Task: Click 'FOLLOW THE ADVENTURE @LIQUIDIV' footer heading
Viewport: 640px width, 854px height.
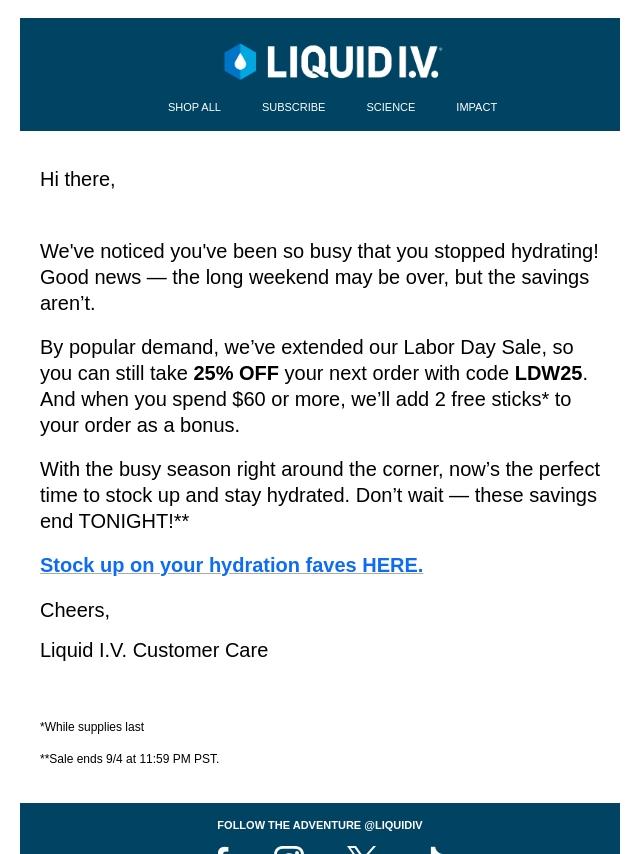Action: coord(320,825)
